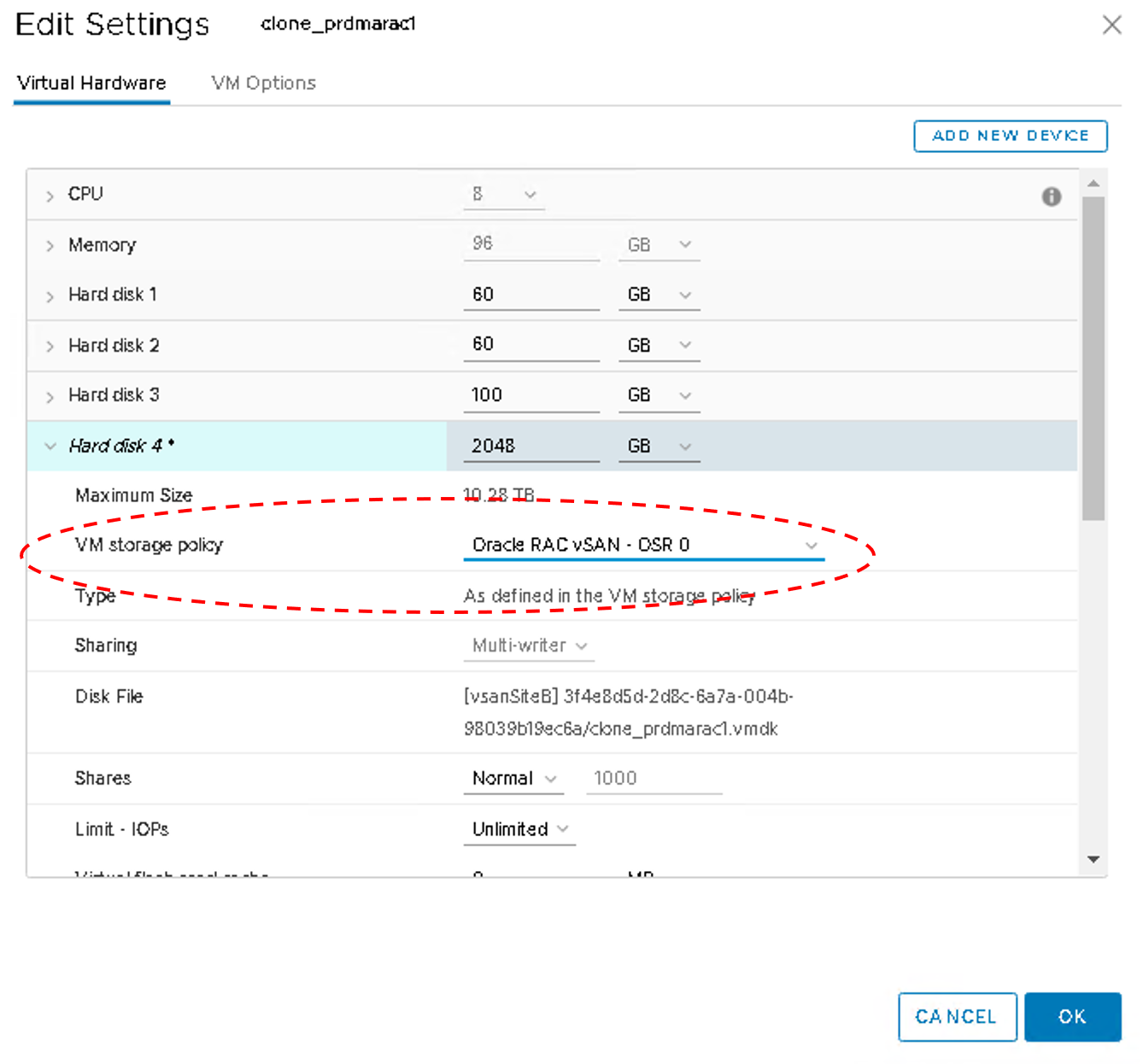The image size is (1143, 1064).
Task: Open the VM storage policy dropdown
Action: pos(643,545)
